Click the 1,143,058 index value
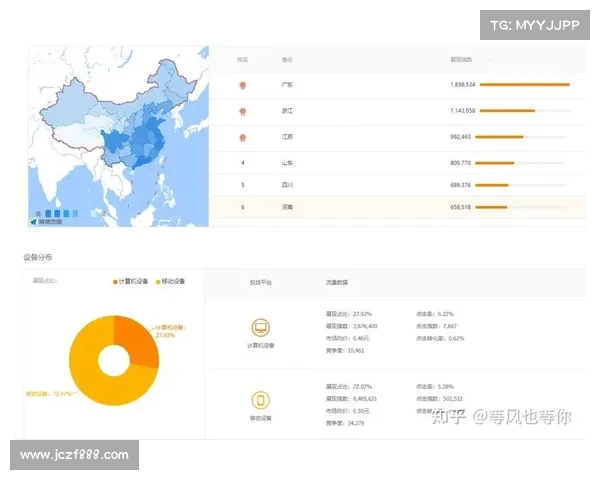This screenshot has height=480, width=600. tap(463, 111)
